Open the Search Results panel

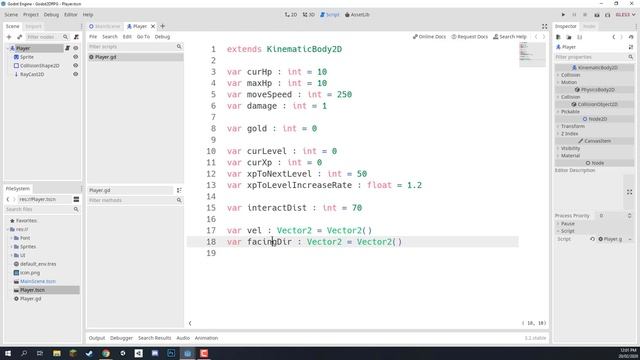pyautogui.click(x=154, y=338)
